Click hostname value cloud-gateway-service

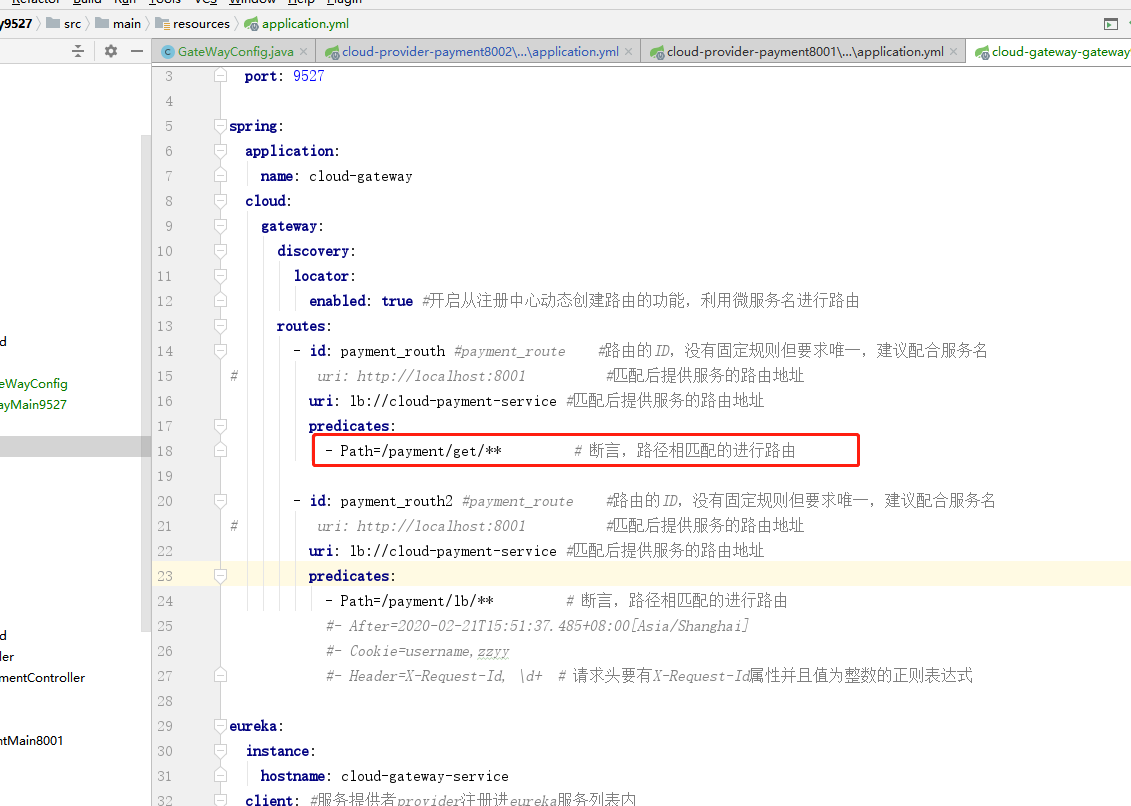coord(425,776)
